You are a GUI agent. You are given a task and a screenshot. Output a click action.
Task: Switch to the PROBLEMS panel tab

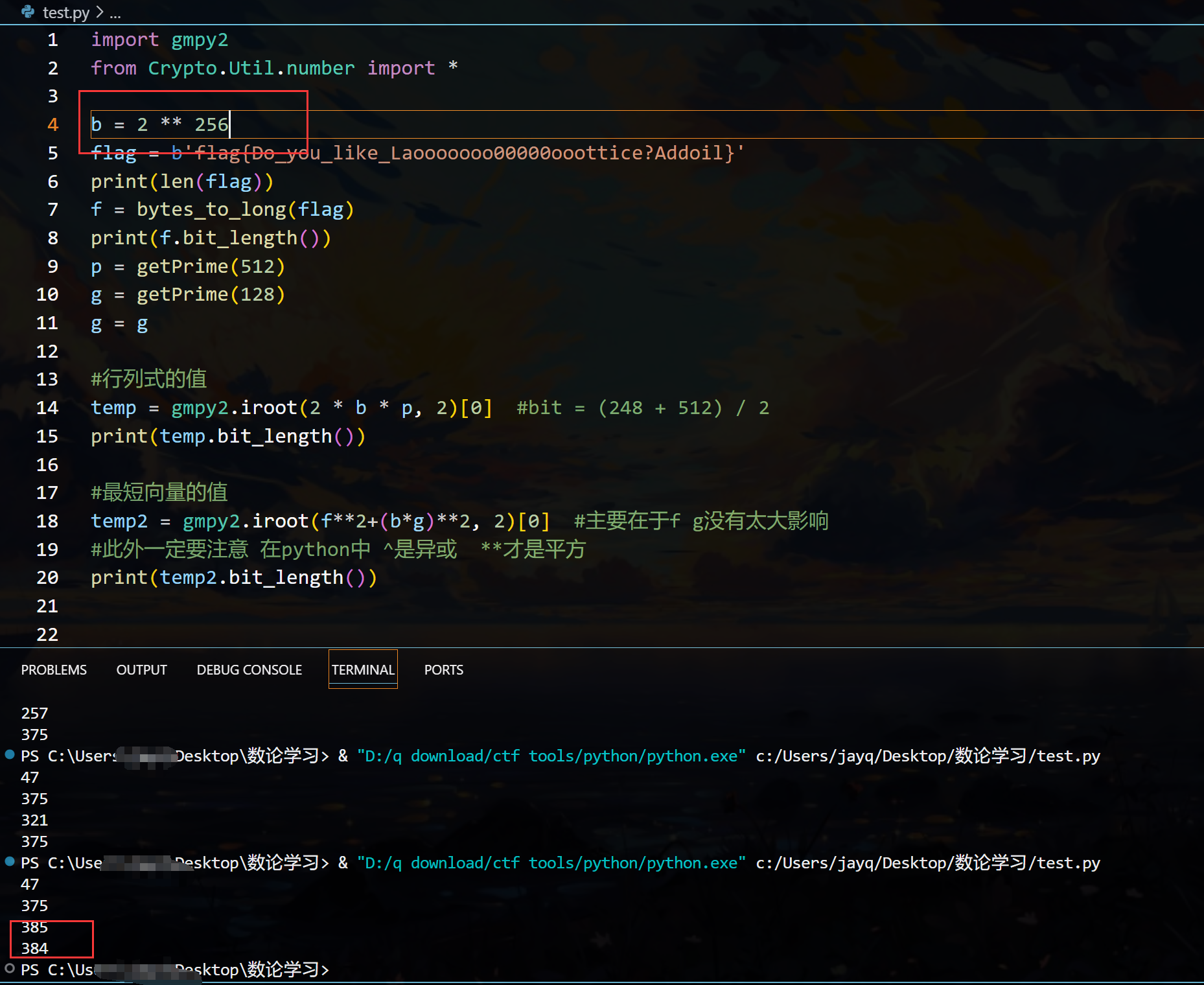click(x=54, y=669)
